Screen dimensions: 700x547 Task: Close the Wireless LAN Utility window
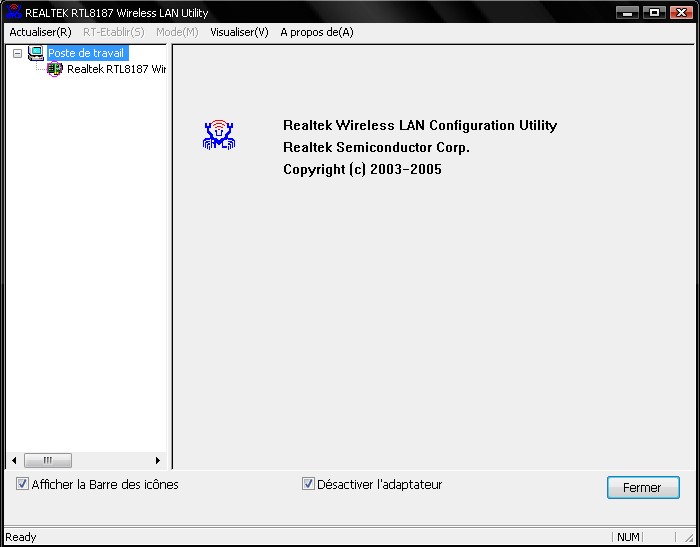[682, 13]
